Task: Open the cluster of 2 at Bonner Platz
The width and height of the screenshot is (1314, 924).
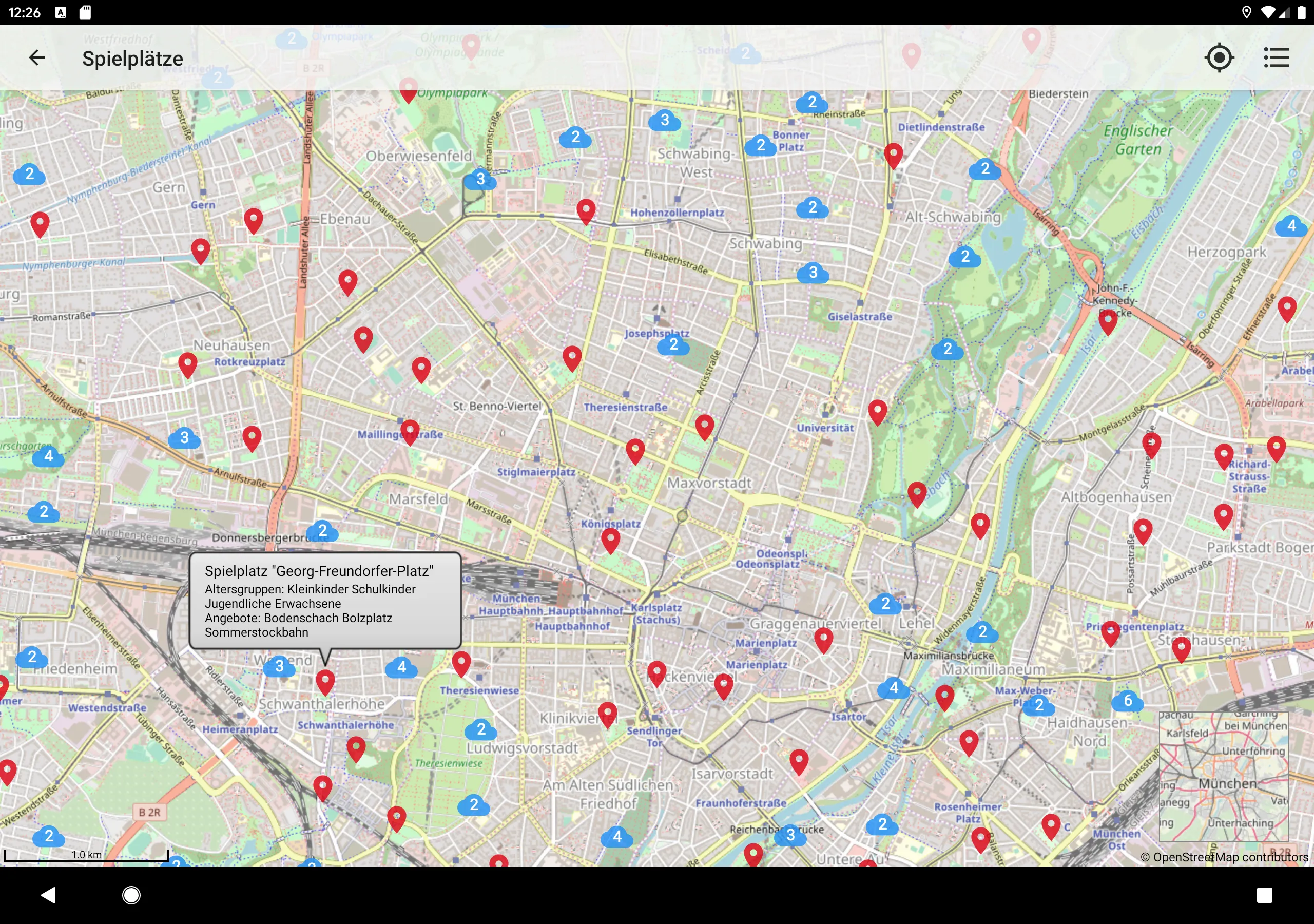Action: click(x=761, y=145)
